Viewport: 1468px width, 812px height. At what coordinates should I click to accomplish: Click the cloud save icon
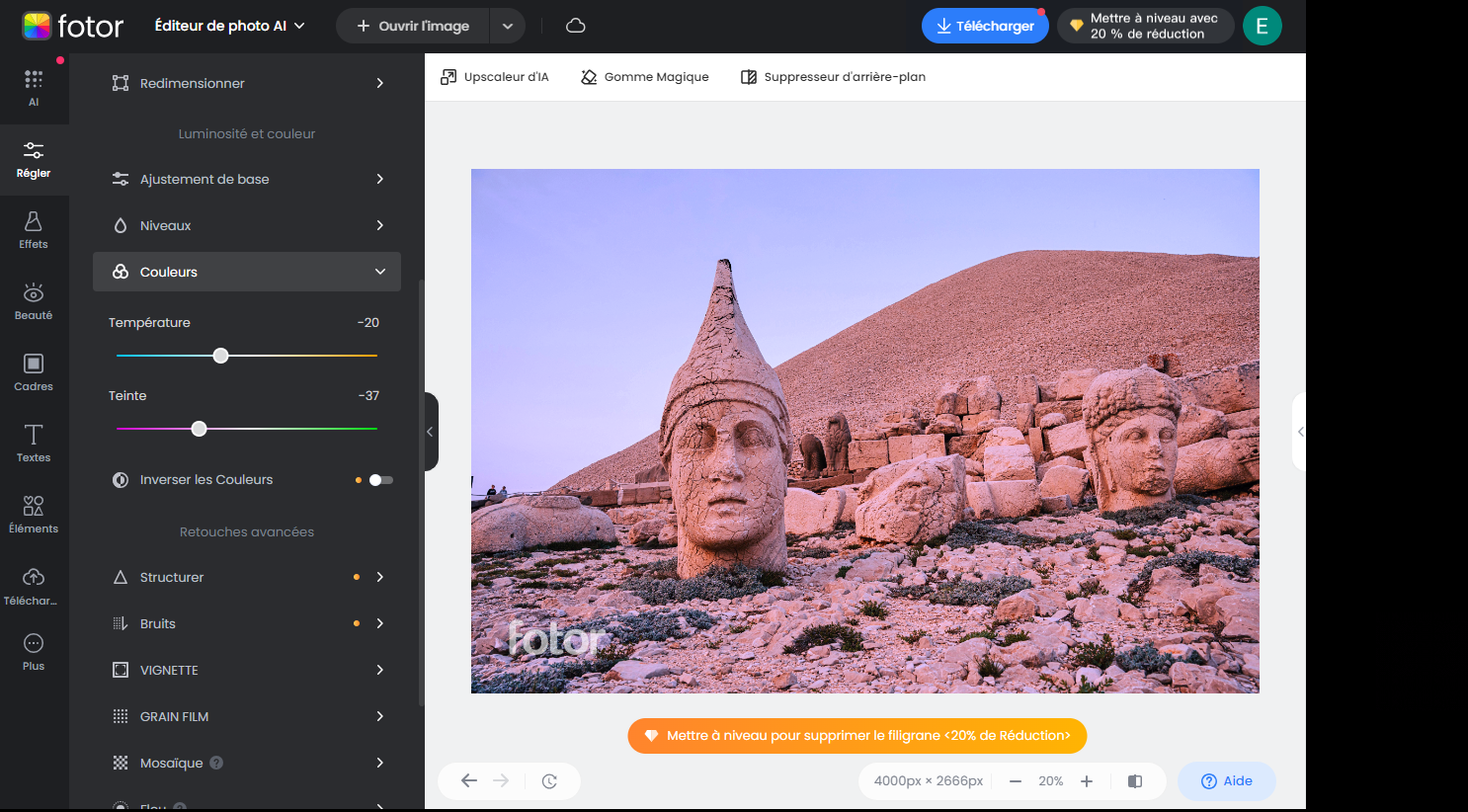tap(575, 27)
